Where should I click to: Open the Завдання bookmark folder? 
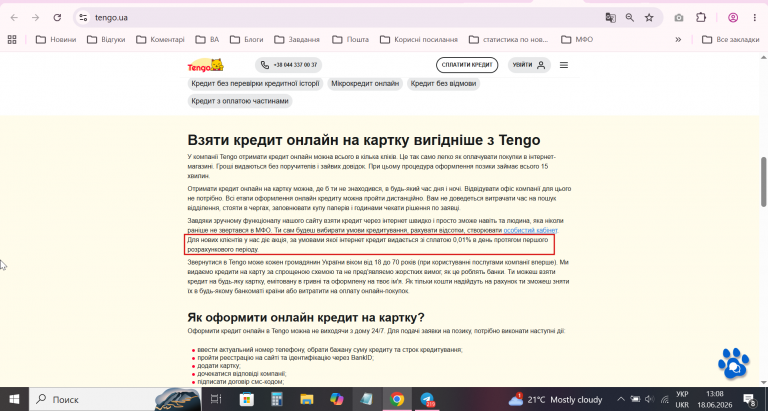(x=297, y=39)
